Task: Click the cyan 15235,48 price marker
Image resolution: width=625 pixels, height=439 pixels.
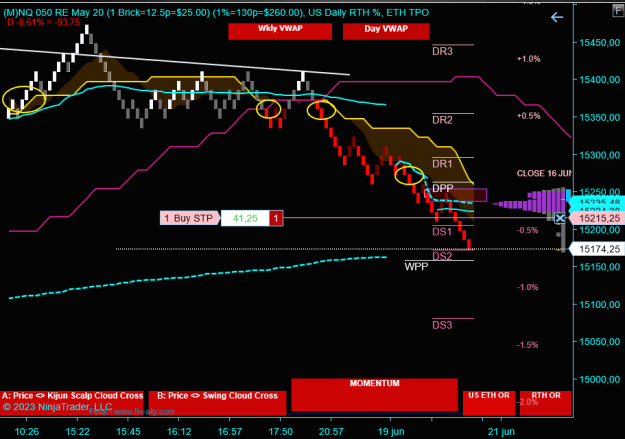Action: point(596,202)
